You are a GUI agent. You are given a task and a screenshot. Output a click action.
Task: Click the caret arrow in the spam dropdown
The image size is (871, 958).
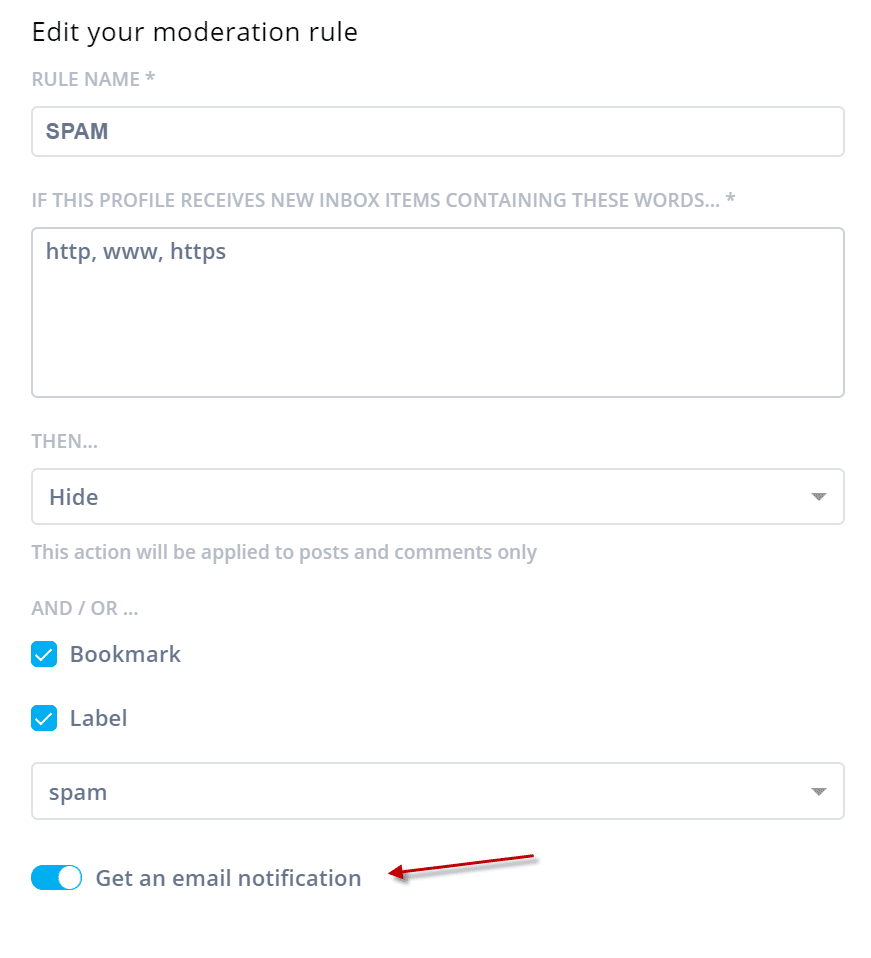click(818, 792)
